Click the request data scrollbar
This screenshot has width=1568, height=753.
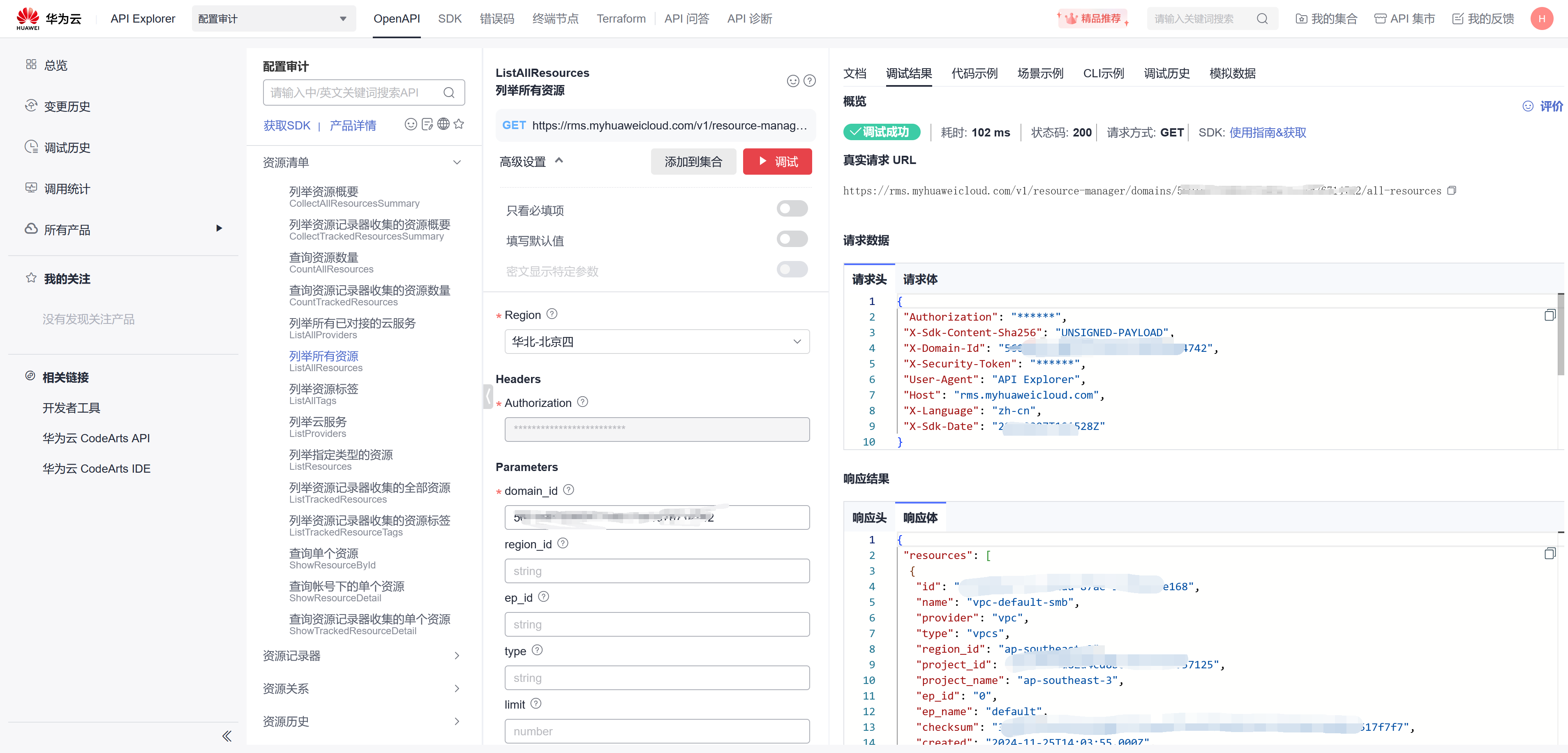click(1560, 335)
